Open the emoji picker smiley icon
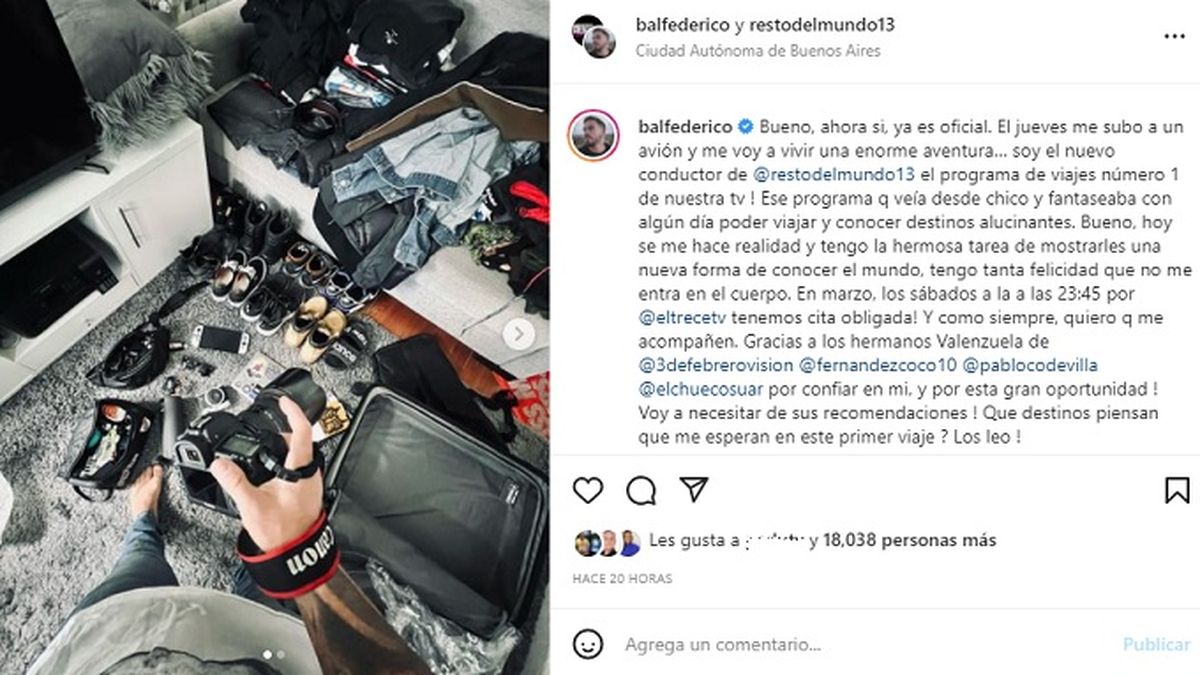 click(x=588, y=644)
